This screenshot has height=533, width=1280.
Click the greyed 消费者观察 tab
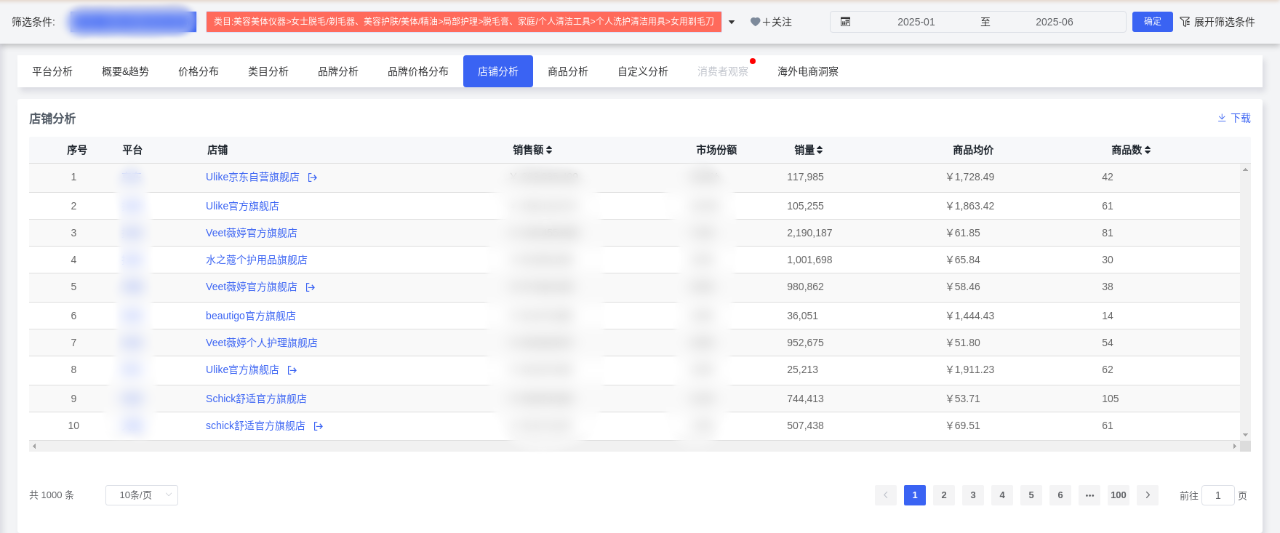coord(723,72)
